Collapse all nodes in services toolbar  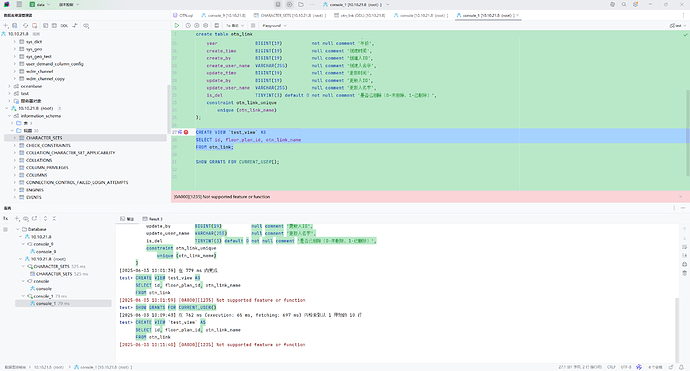(54, 218)
